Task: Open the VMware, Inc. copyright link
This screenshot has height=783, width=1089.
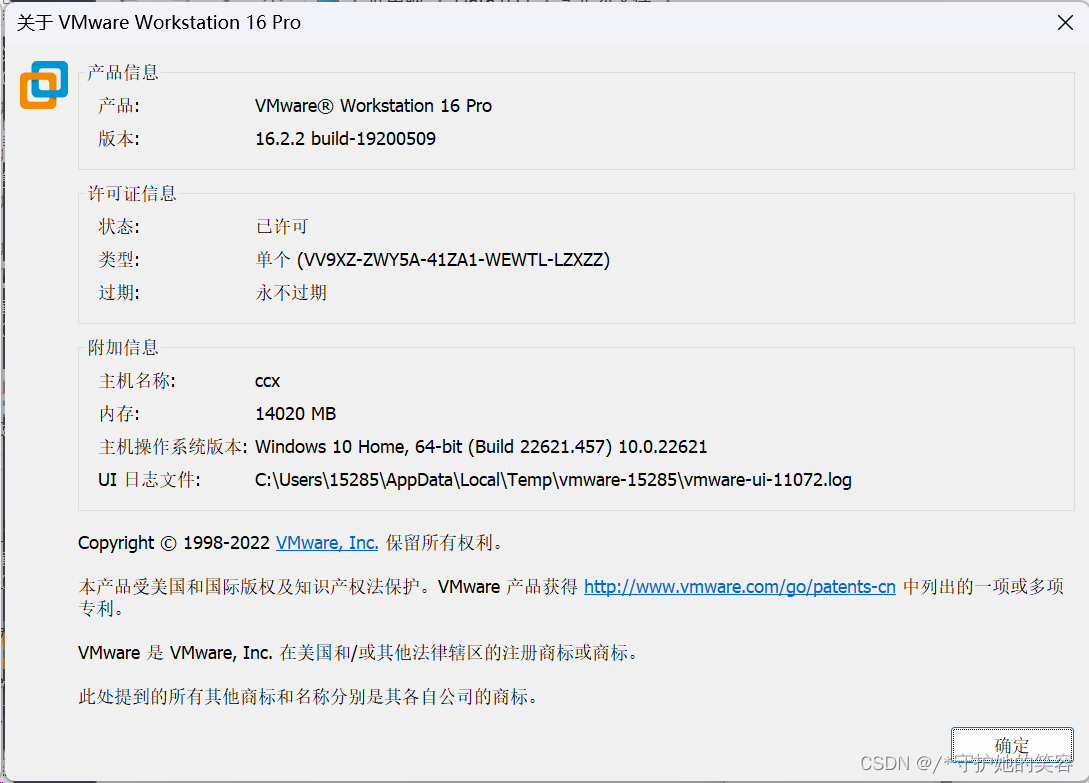Action: 326,543
